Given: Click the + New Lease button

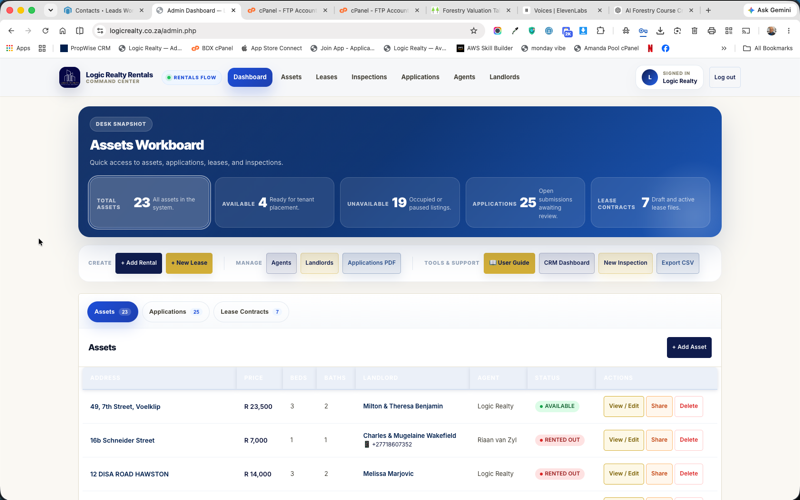Looking at the screenshot, I should pyautogui.click(x=189, y=263).
